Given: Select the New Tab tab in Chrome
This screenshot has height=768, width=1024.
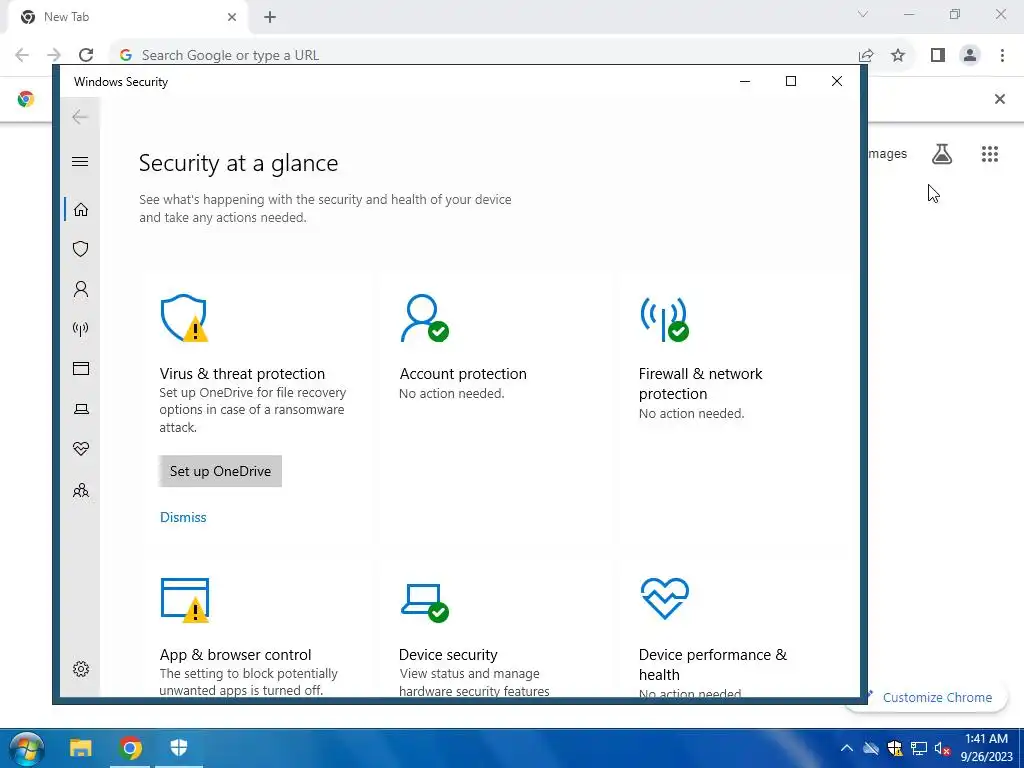Looking at the screenshot, I should click(127, 17).
